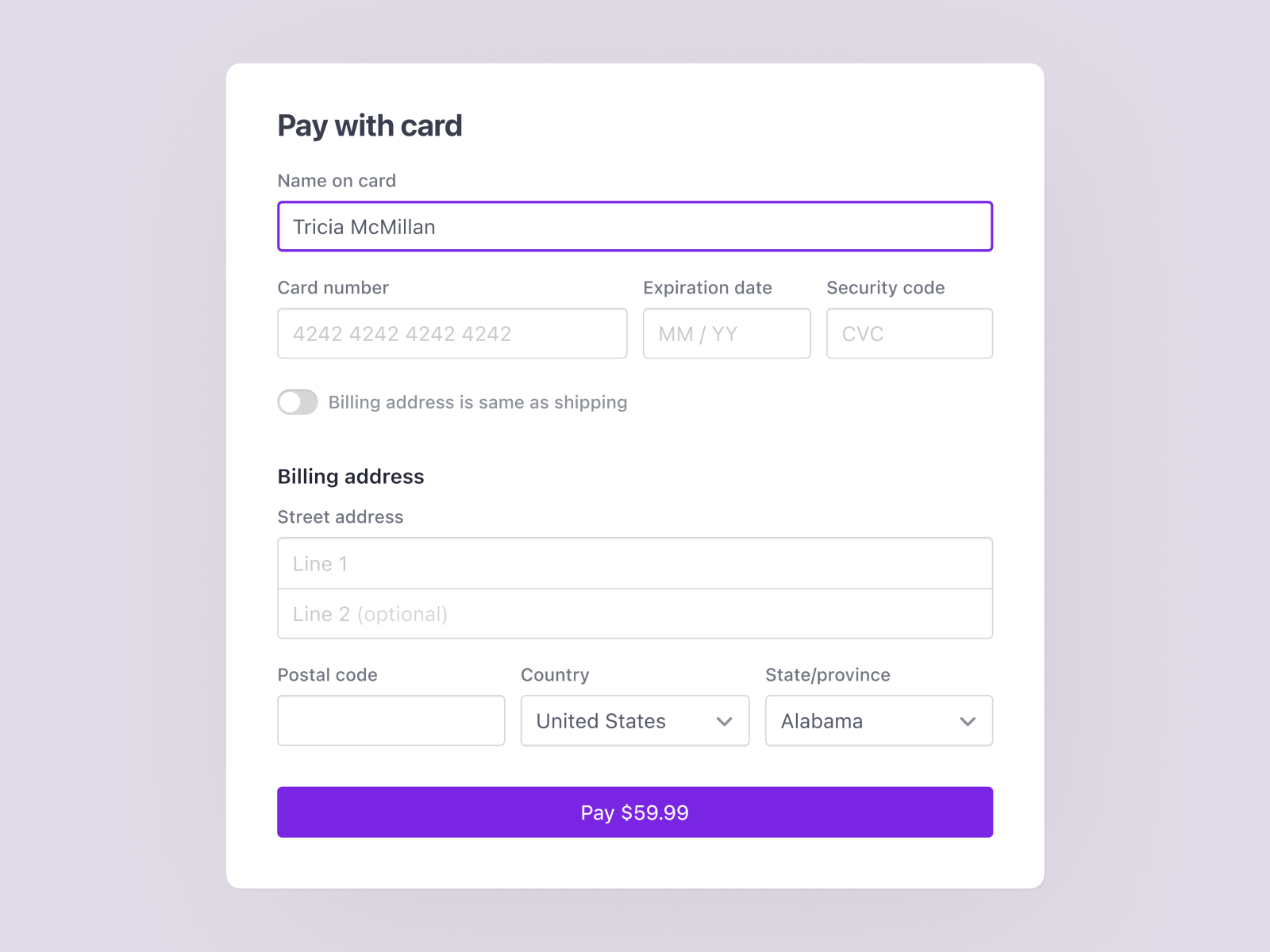Enable billing address same as shipping toggle
Viewport: 1270px width, 952px height.
(298, 402)
